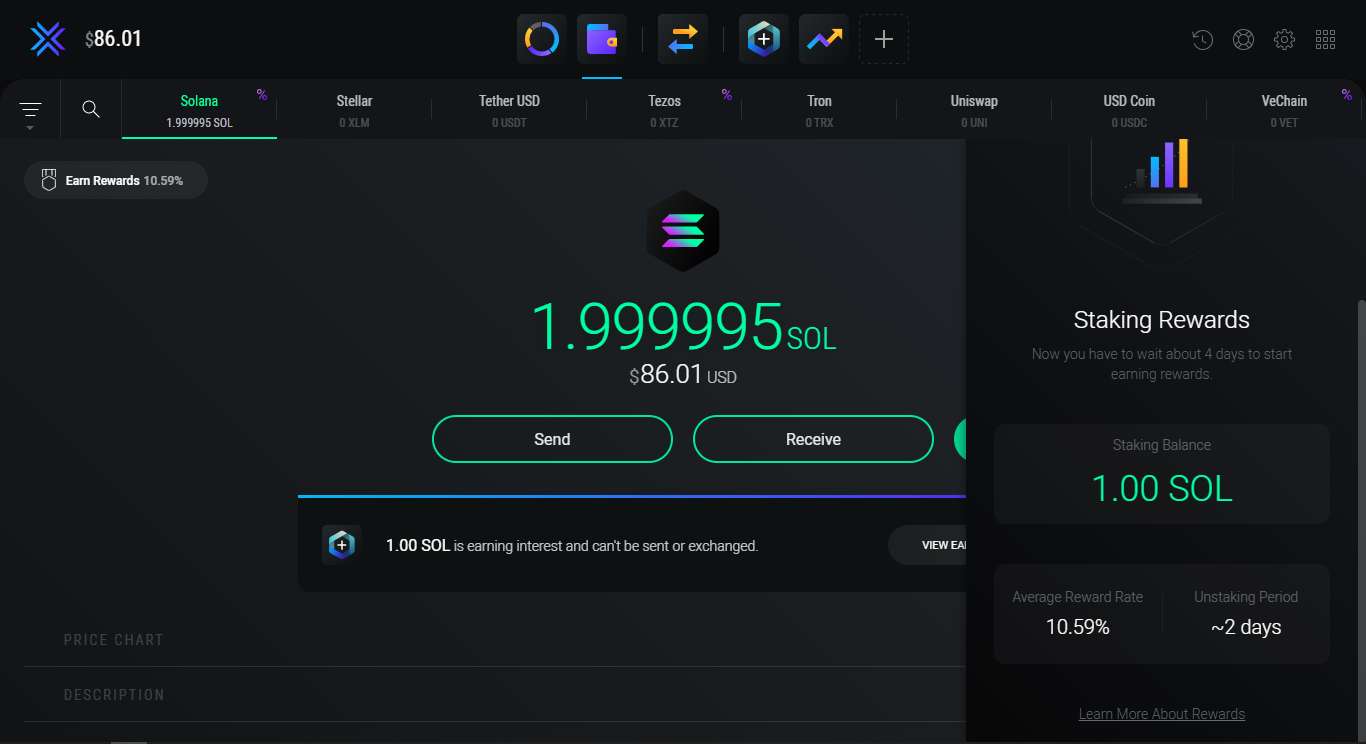Image resolution: width=1366 pixels, height=744 pixels.
Task: Open the Exchange arrows icon
Action: [x=683, y=40]
